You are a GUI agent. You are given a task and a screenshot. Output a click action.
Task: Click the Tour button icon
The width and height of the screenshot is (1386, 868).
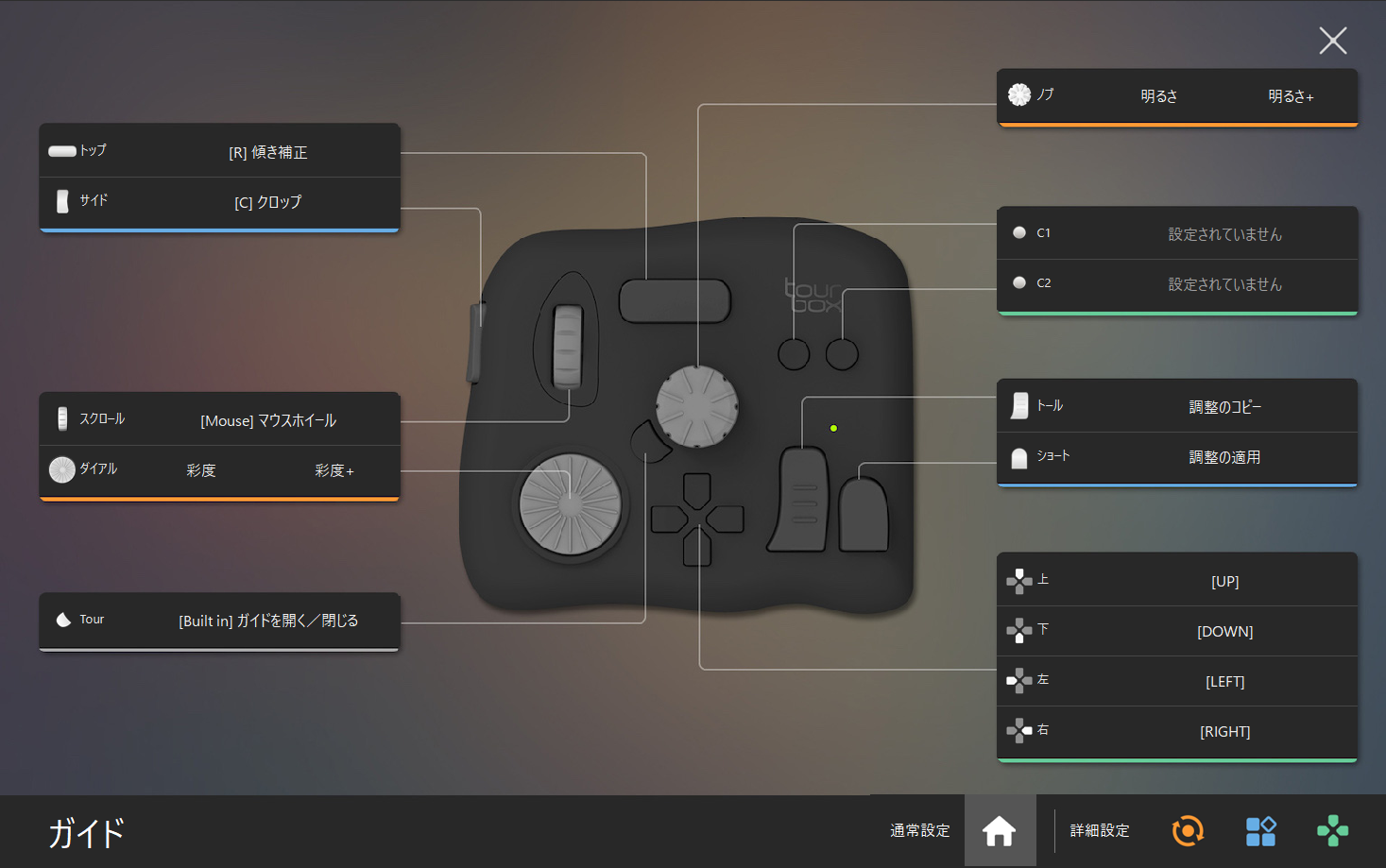tap(63, 620)
